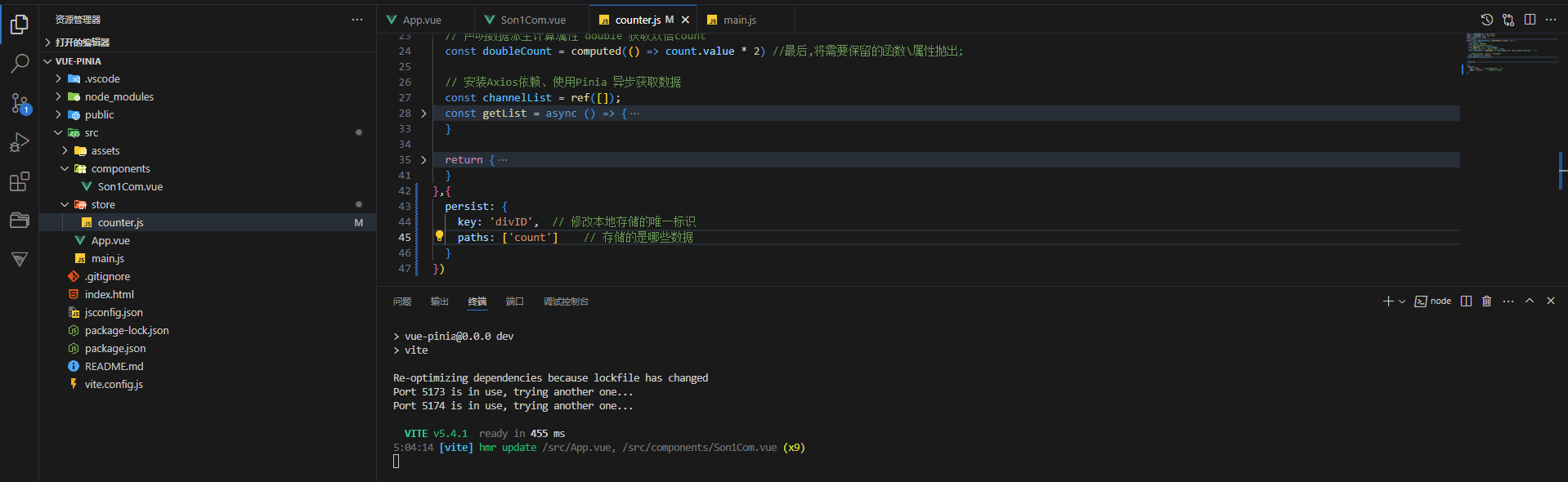
Task: Click the funnel icon in activity bar
Action: [x=20, y=259]
